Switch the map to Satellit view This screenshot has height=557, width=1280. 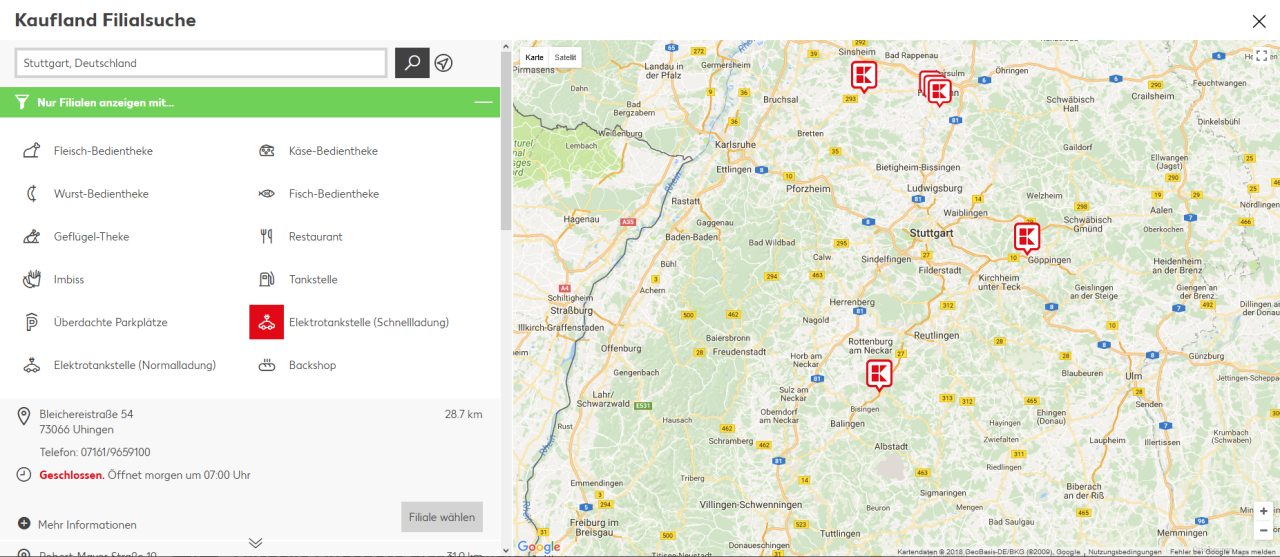pyautogui.click(x=565, y=57)
